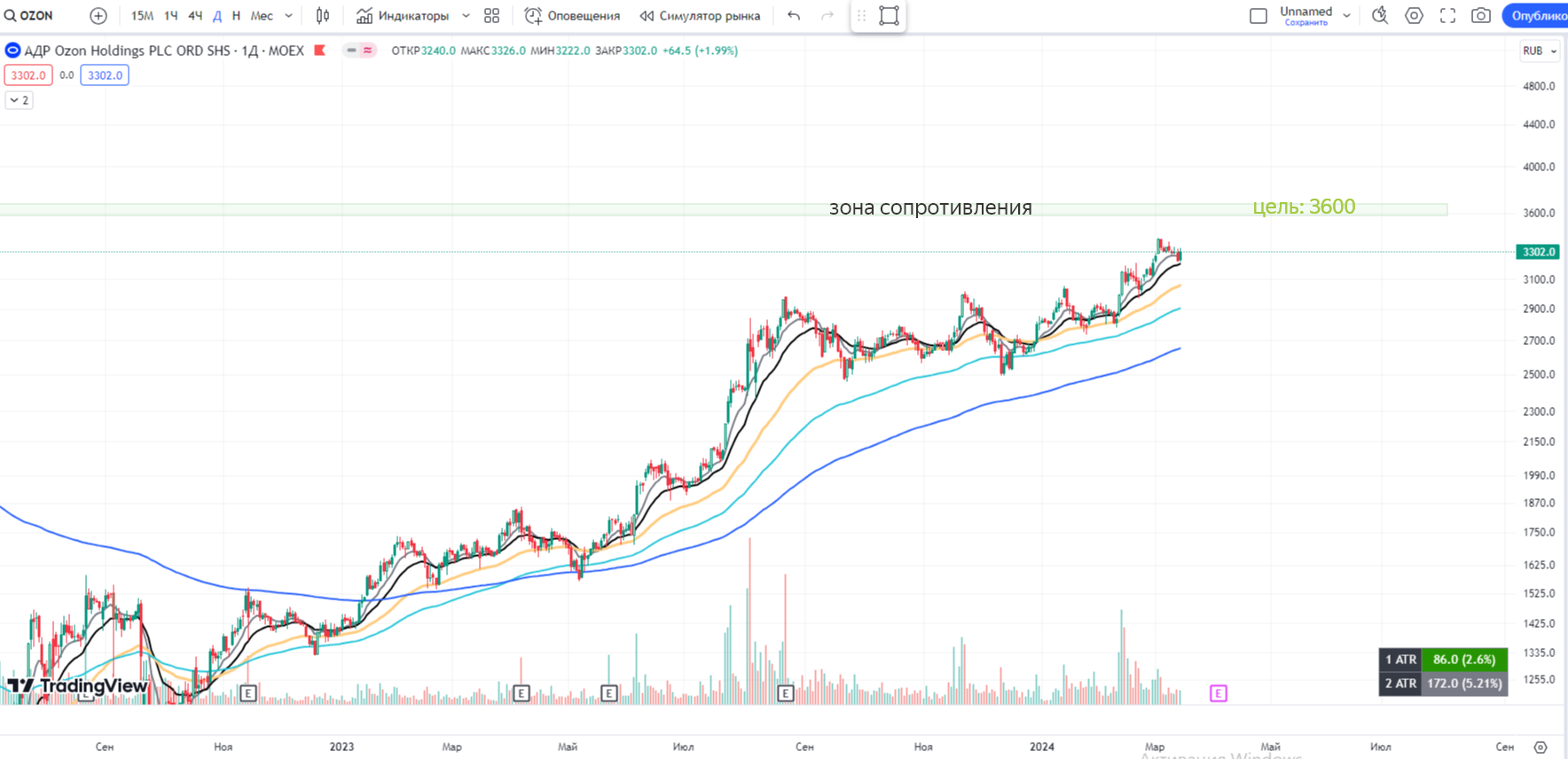The height and width of the screenshot is (759, 1568).
Task: Click the redo arrow icon
Action: [x=827, y=16]
